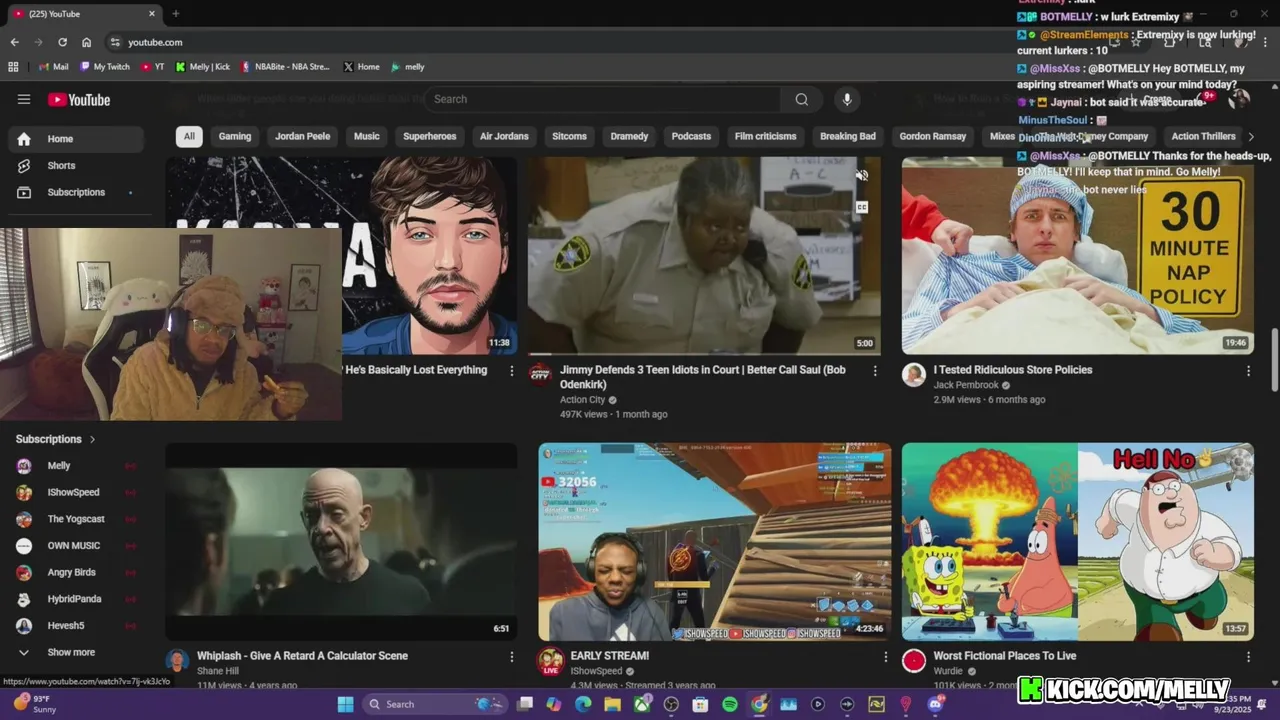Reload the current page

coord(62,42)
